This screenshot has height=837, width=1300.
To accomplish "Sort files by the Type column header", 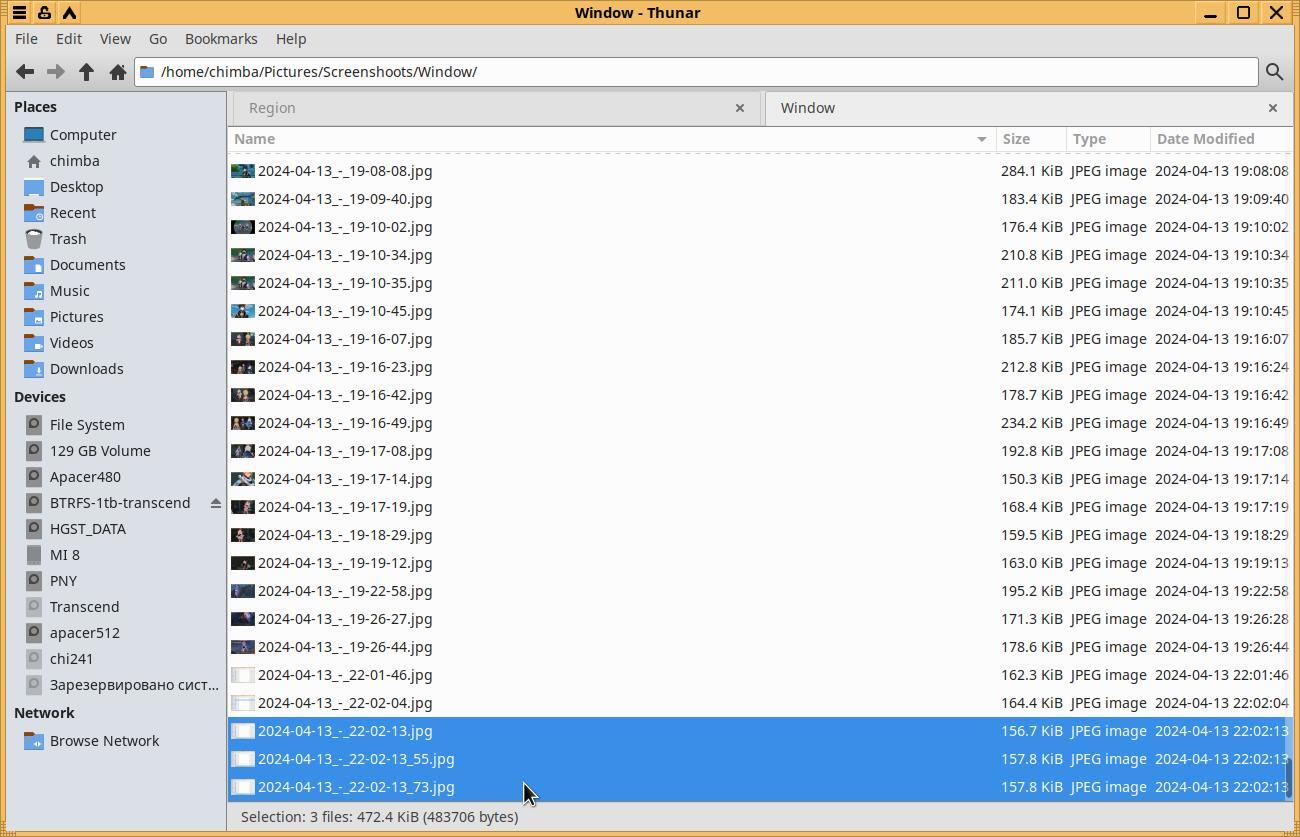I will pos(1108,139).
